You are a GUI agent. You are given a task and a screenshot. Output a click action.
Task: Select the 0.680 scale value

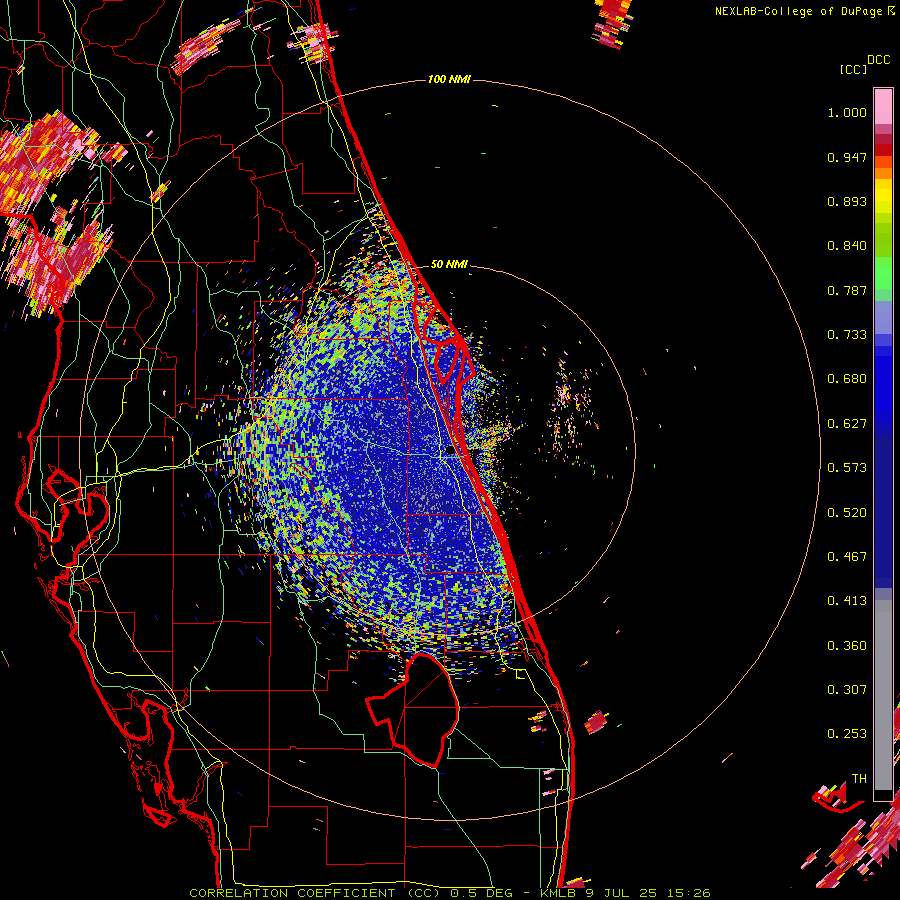(x=847, y=379)
